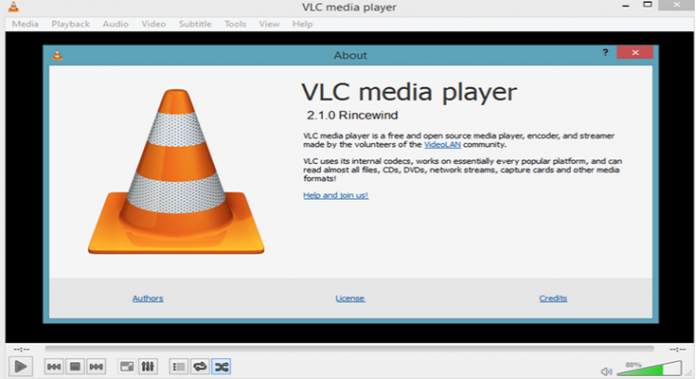Click the About dialog help question mark
Viewport: 696px width, 379px height.
605,52
